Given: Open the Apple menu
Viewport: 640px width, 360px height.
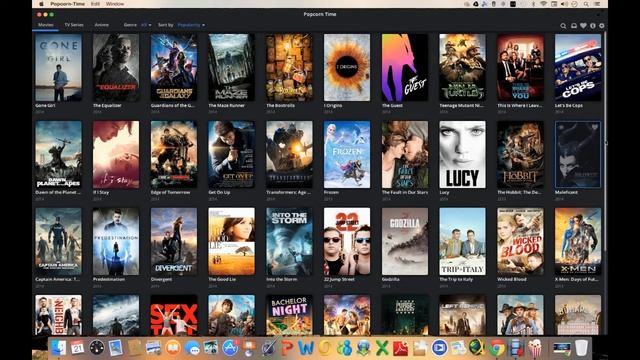Looking at the screenshot, I should pos(41,4).
